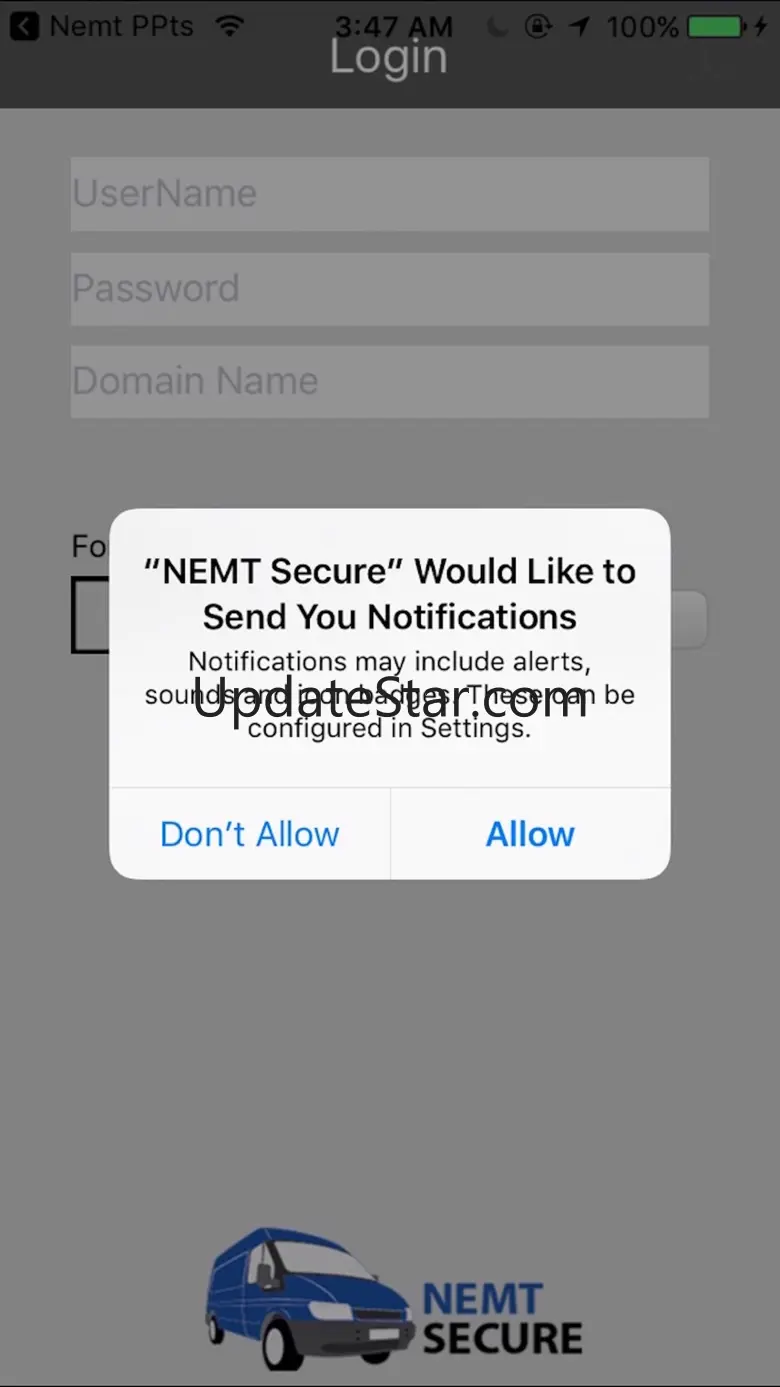Choose Don't Allow in the notification prompt
The width and height of the screenshot is (780, 1387).
pyautogui.click(x=250, y=834)
